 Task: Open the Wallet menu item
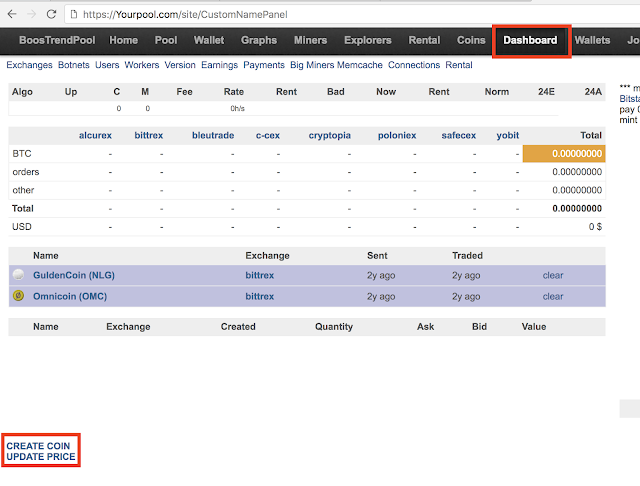[x=209, y=40]
